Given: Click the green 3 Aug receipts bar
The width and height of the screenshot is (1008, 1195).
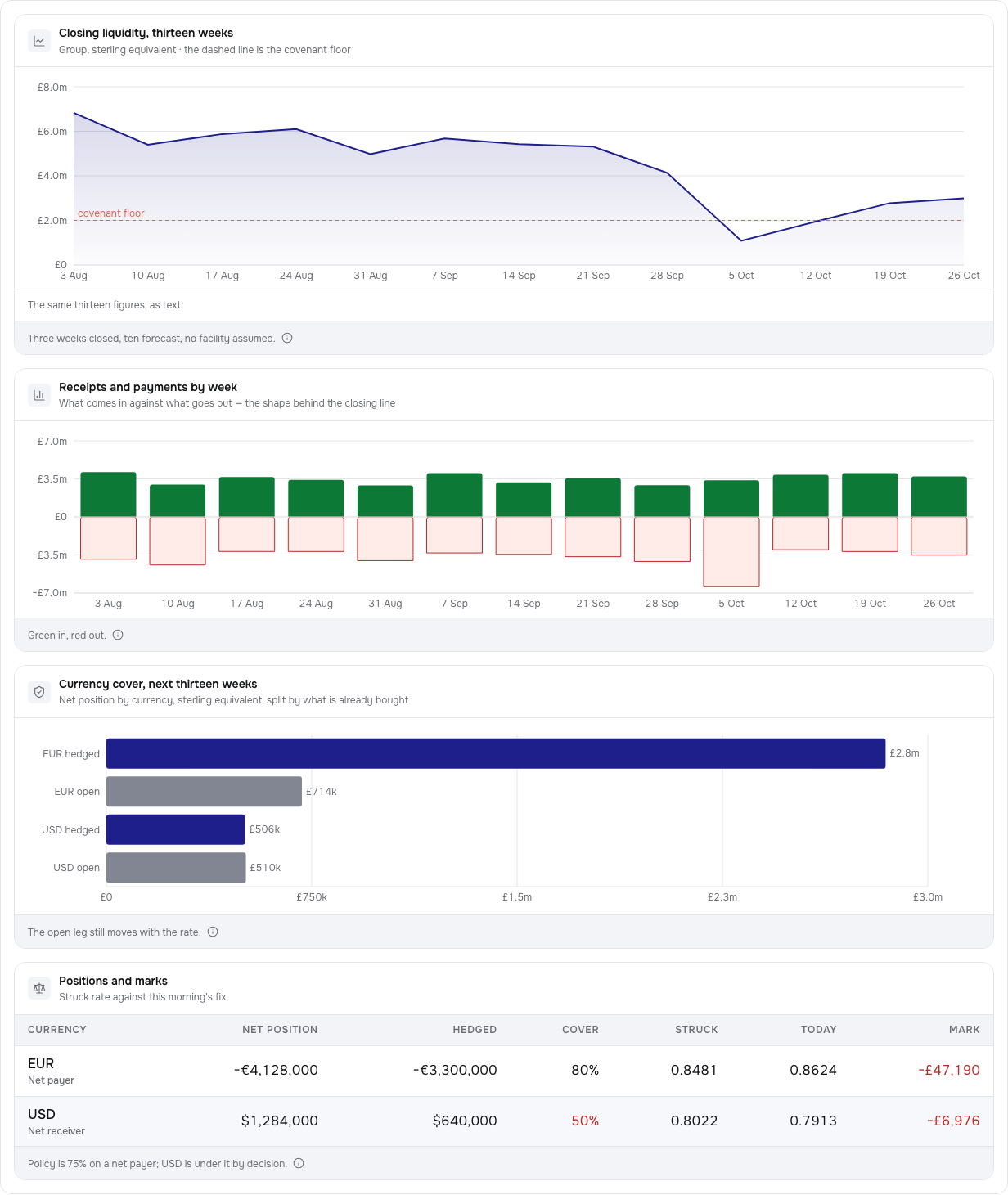Looking at the screenshot, I should (108, 495).
